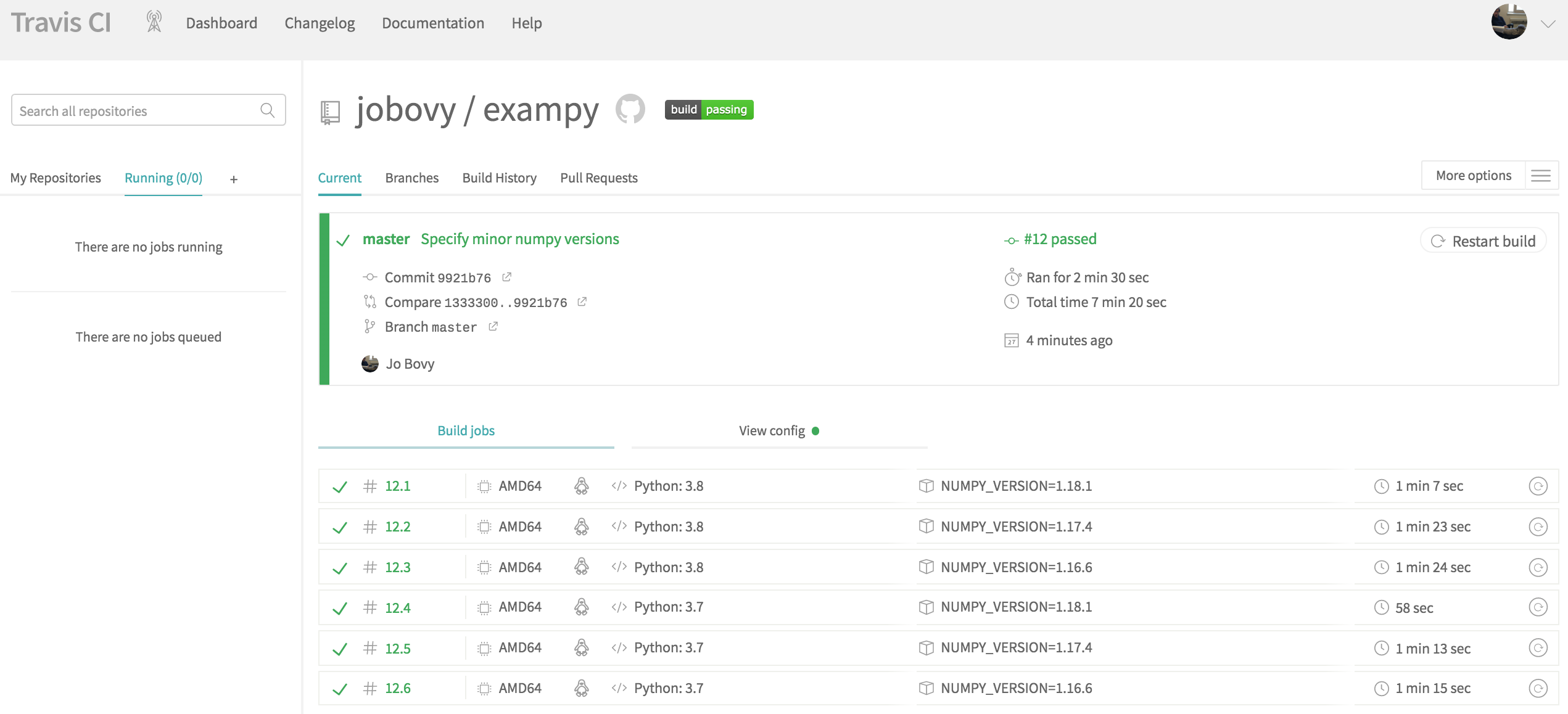Select the Build History tab
1568x714 pixels.
(500, 177)
